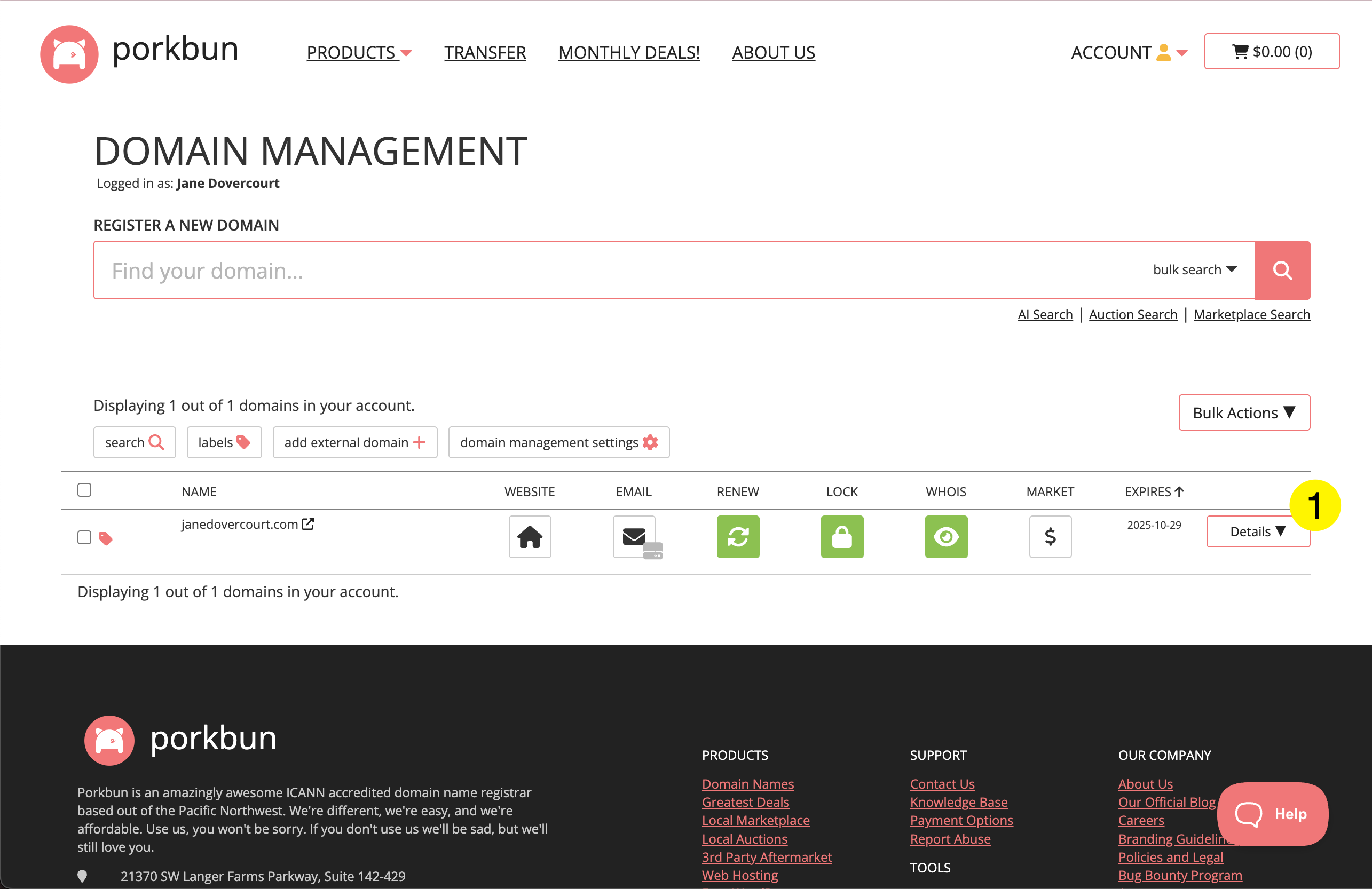
Task: Click the labels button
Action: click(x=224, y=442)
